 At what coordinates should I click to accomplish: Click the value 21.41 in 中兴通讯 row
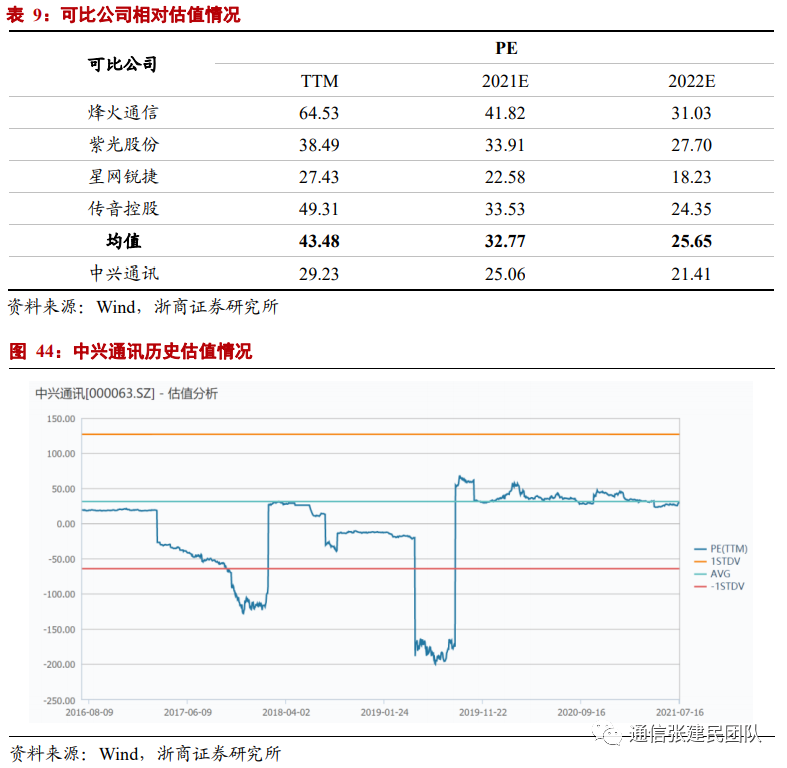(x=691, y=274)
